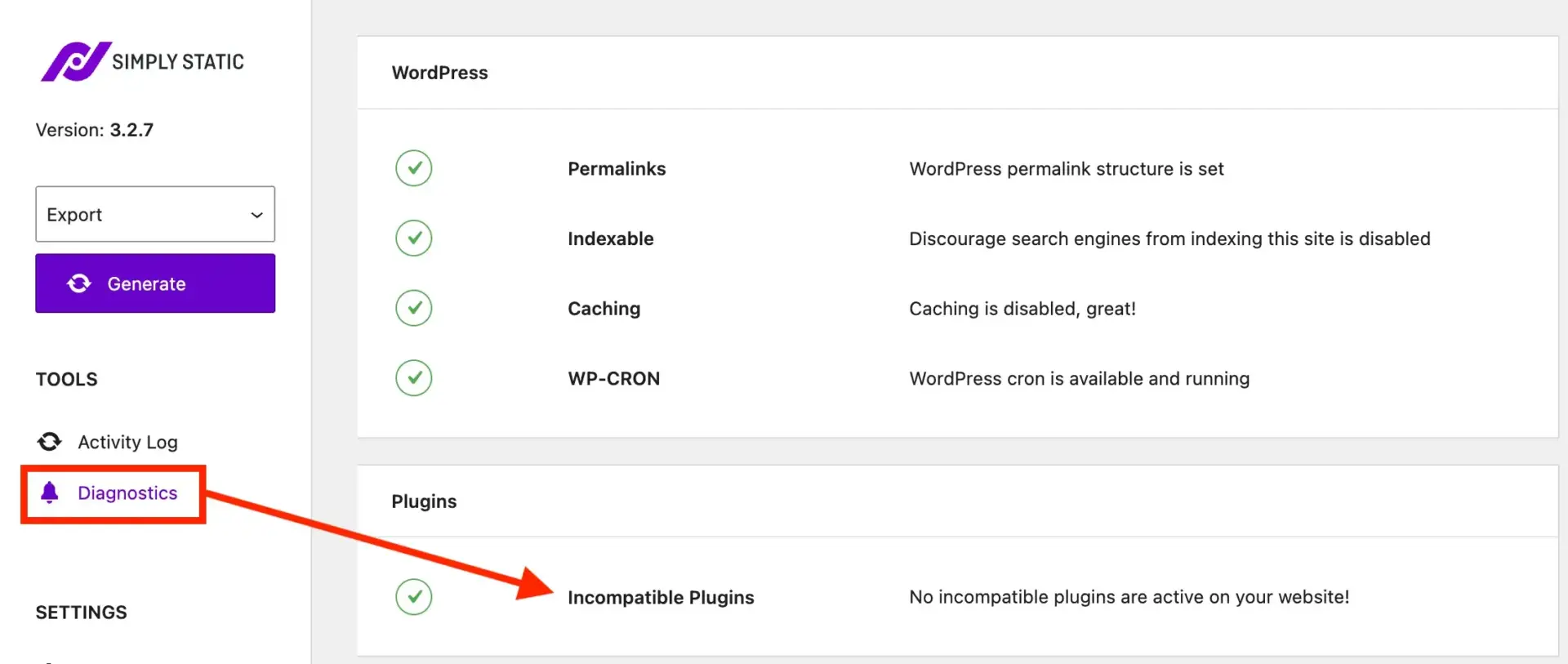Screen dimensions: 1568x664
Task: Click the green checkmark next to Permalinks
Action: (x=414, y=168)
